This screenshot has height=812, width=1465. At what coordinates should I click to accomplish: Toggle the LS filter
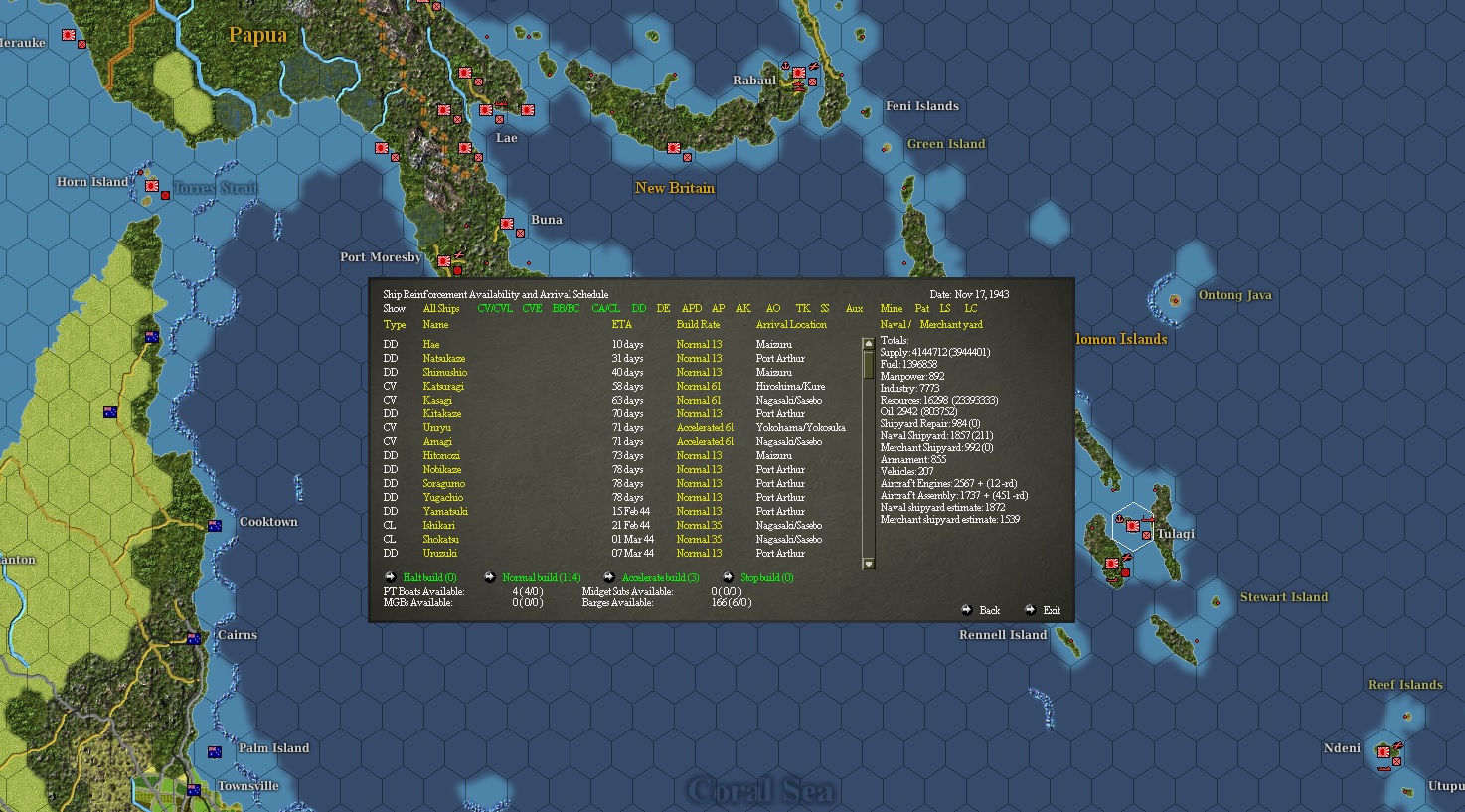[945, 309]
